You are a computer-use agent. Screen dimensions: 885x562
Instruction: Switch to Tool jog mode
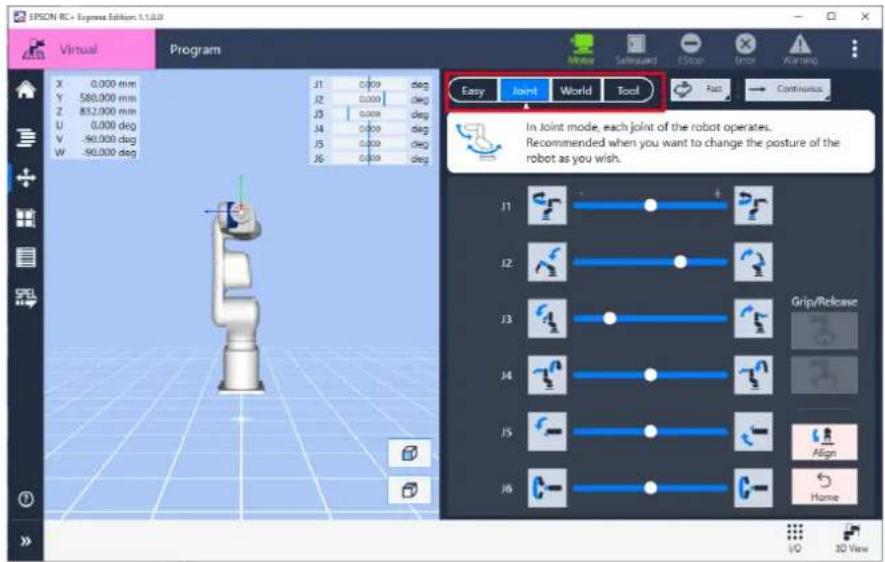coord(628,90)
